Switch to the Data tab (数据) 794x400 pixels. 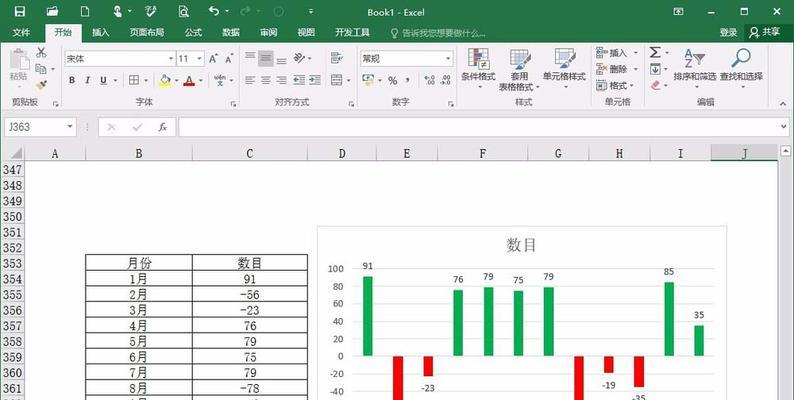pos(231,32)
